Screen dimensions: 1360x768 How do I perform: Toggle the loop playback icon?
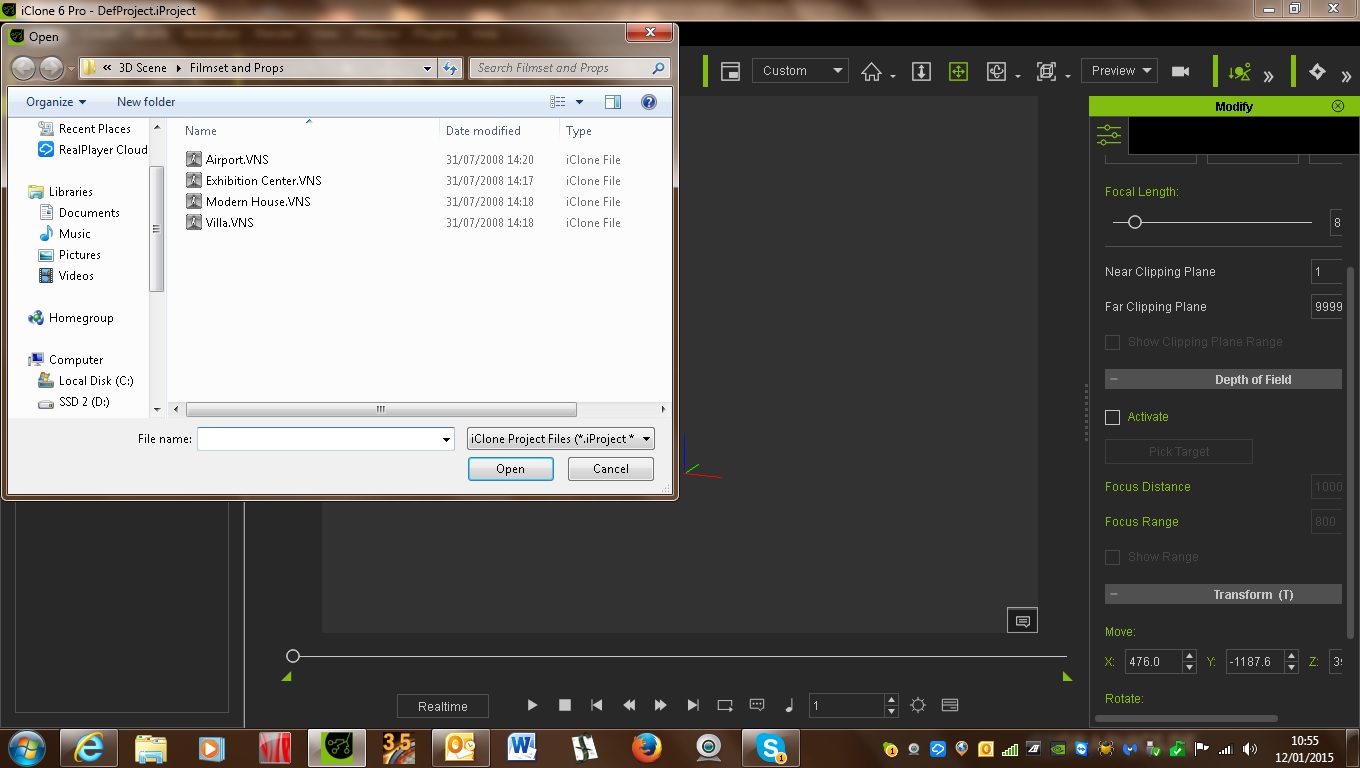point(725,705)
